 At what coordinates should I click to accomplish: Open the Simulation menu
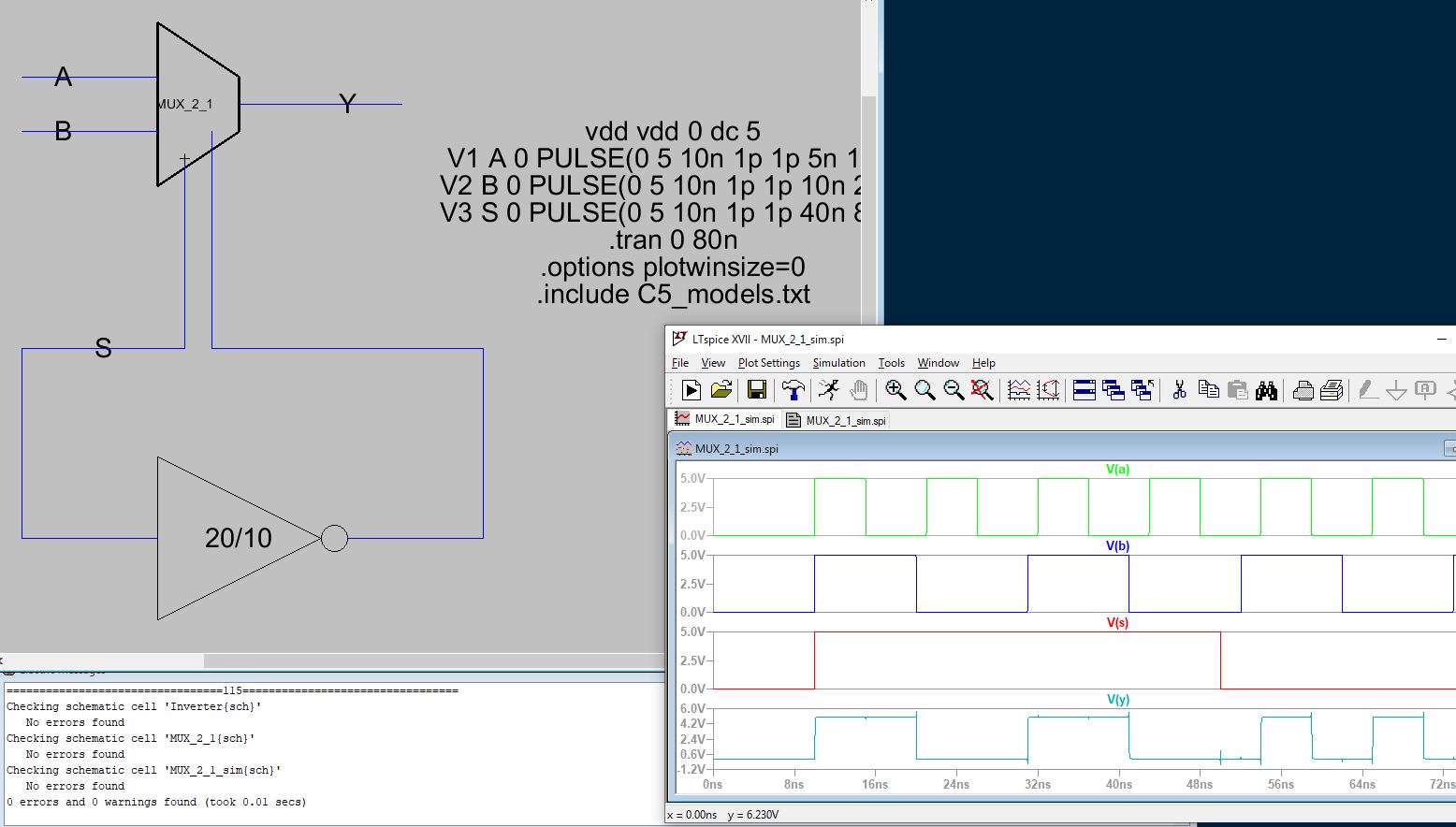point(838,363)
